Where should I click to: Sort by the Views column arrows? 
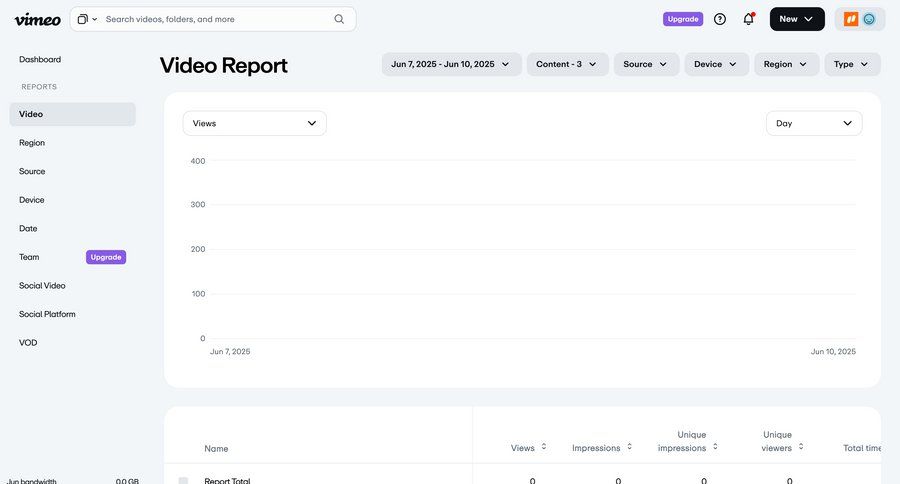[544, 447]
